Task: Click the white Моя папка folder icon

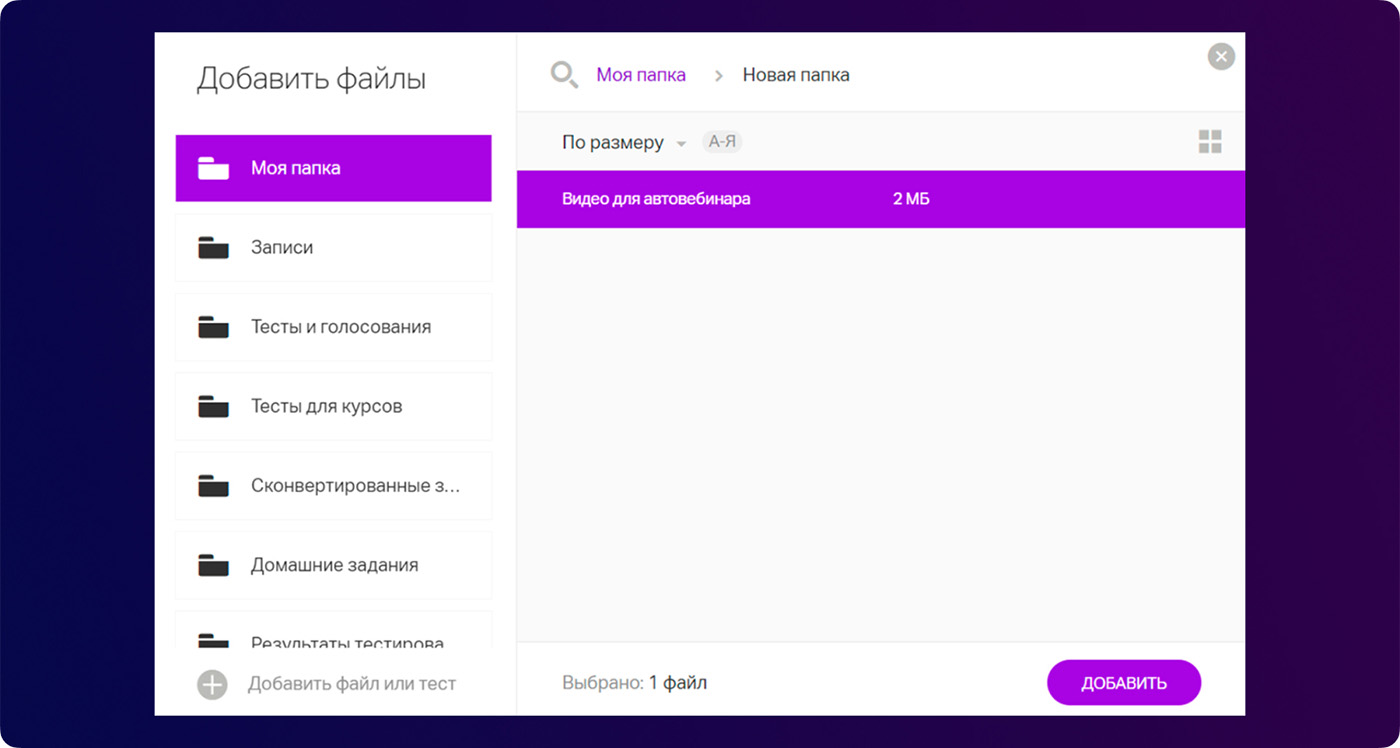Action: point(213,168)
